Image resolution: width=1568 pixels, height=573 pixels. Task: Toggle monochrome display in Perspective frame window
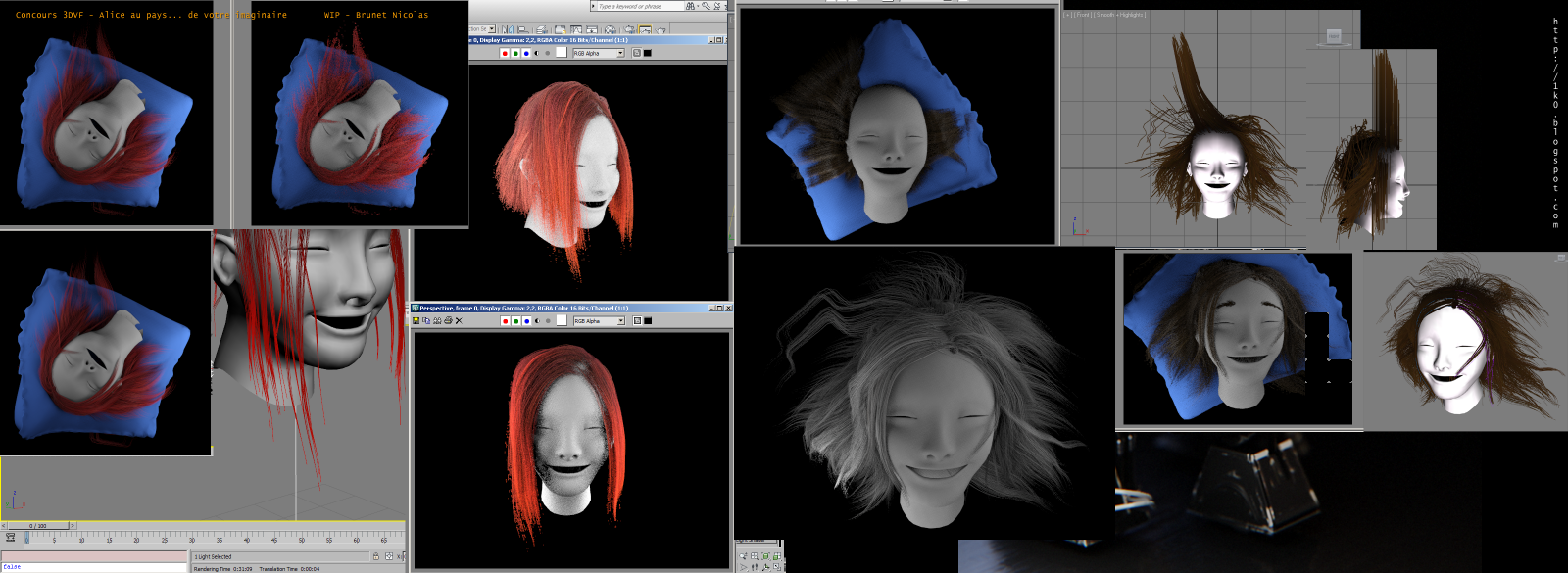[x=548, y=321]
